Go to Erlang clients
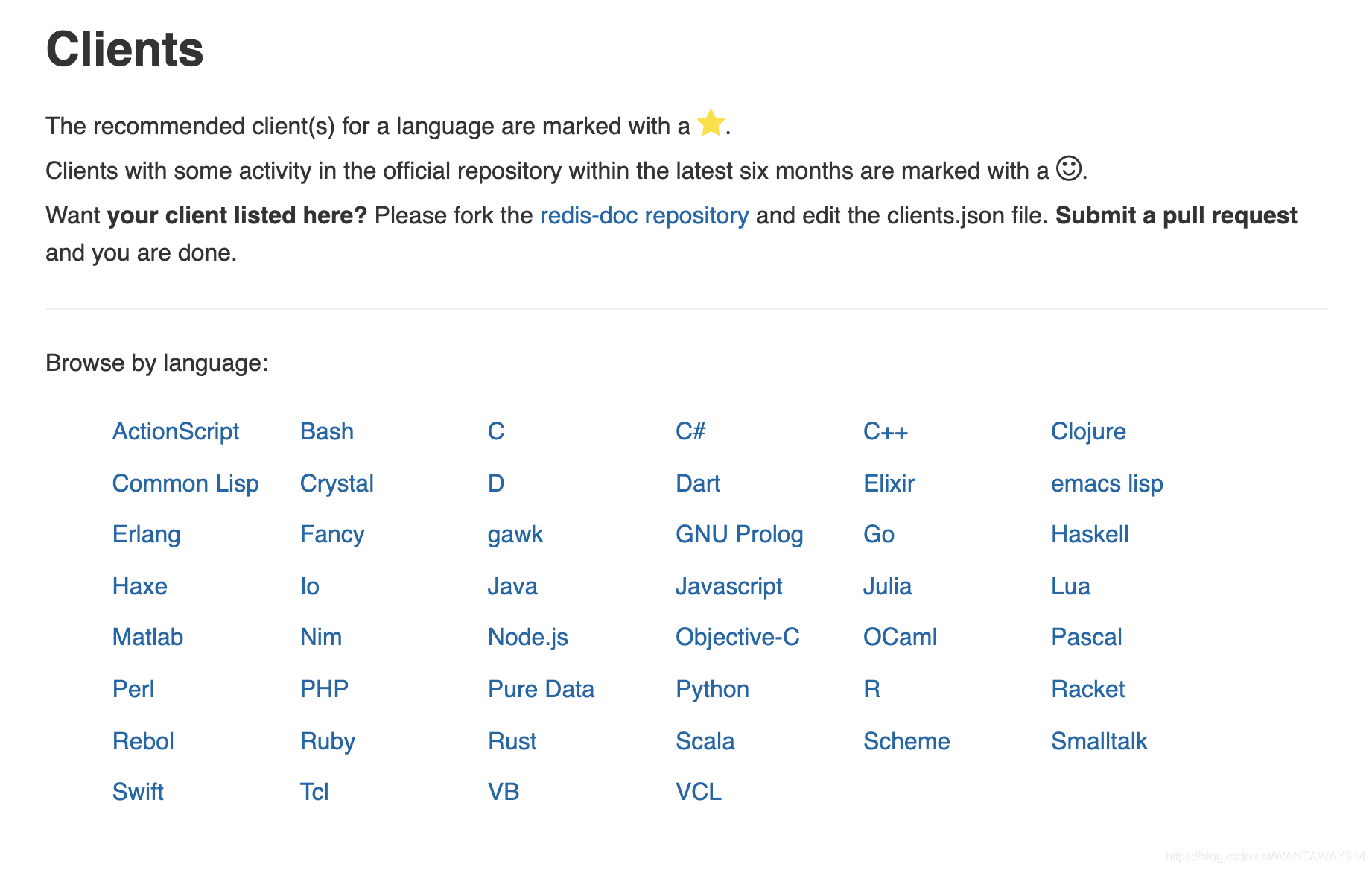 tap(147, 534)
